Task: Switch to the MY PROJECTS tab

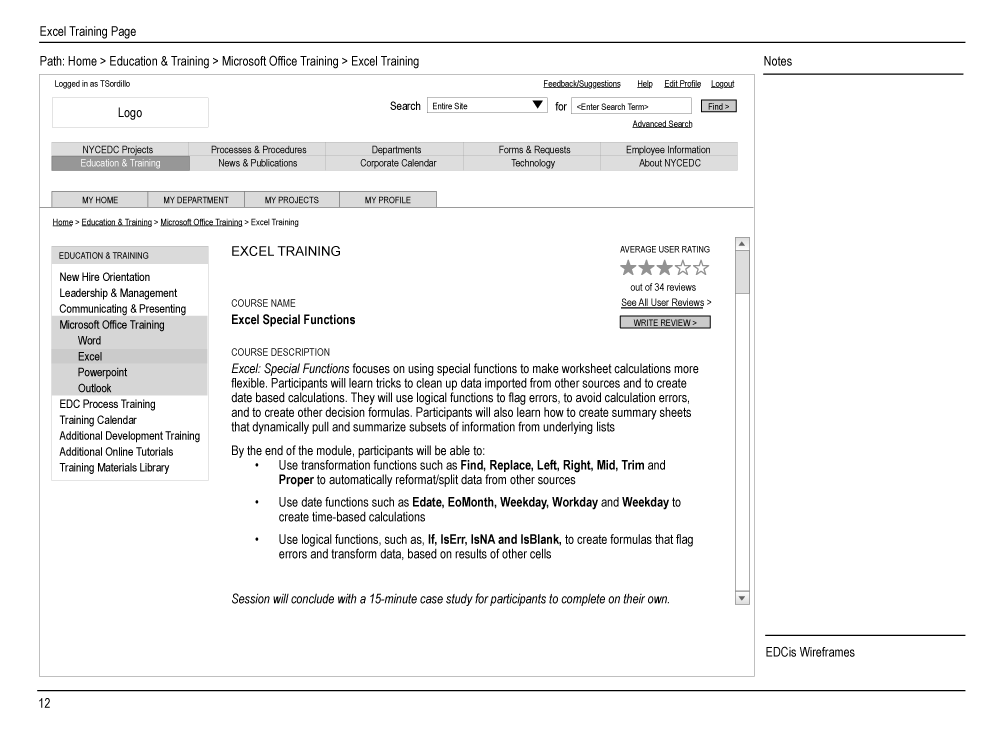Action: click(x=291, y=199)
